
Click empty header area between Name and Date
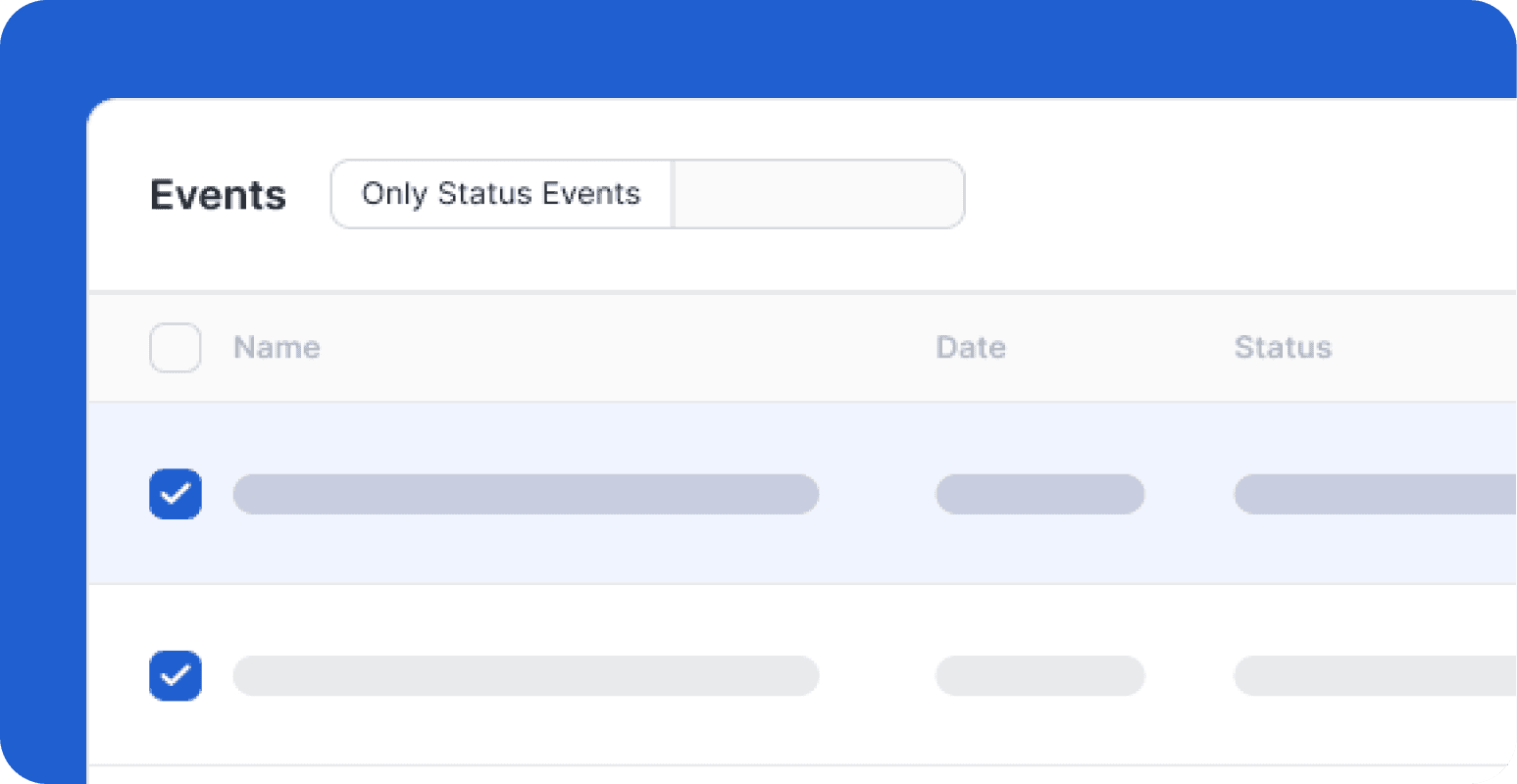[x=628, y=348]
